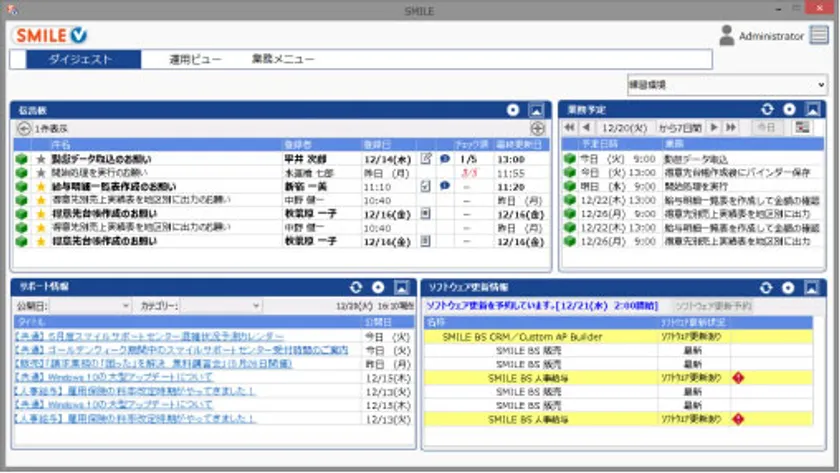
Task: Click the back arrow next to 1件表示
Action: tap(24, 128)
